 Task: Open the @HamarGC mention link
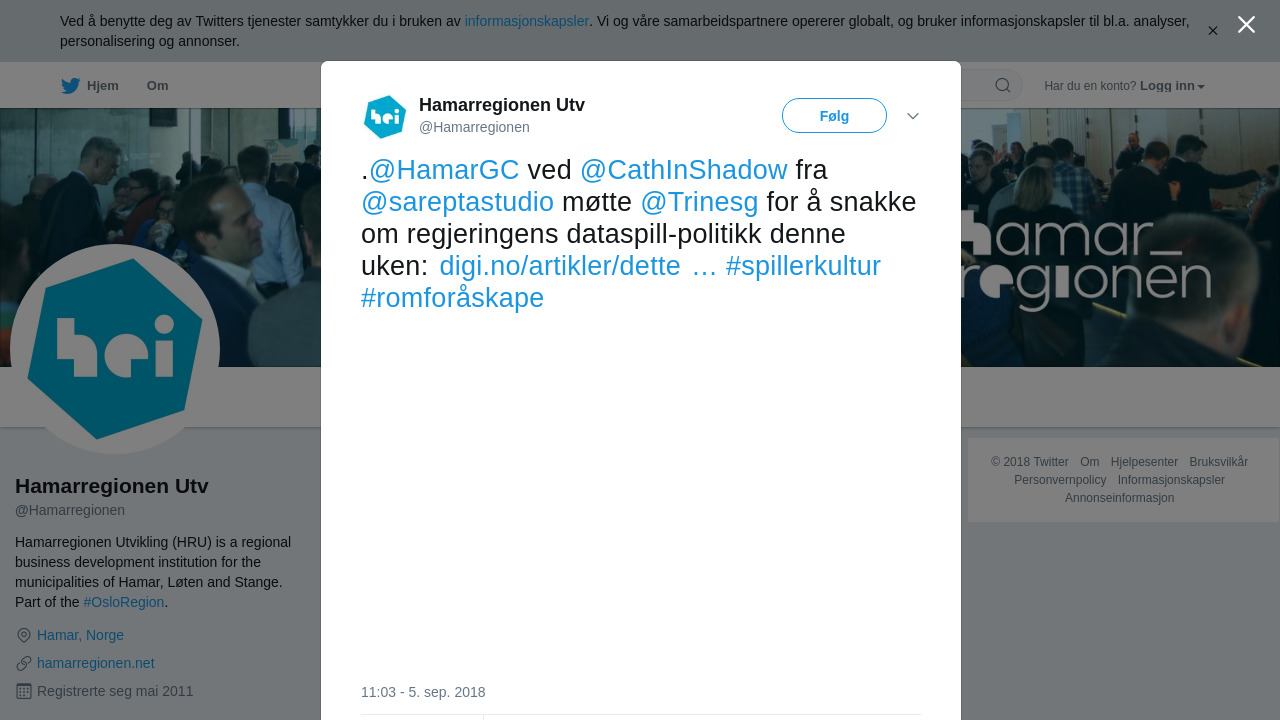[444, 170]
